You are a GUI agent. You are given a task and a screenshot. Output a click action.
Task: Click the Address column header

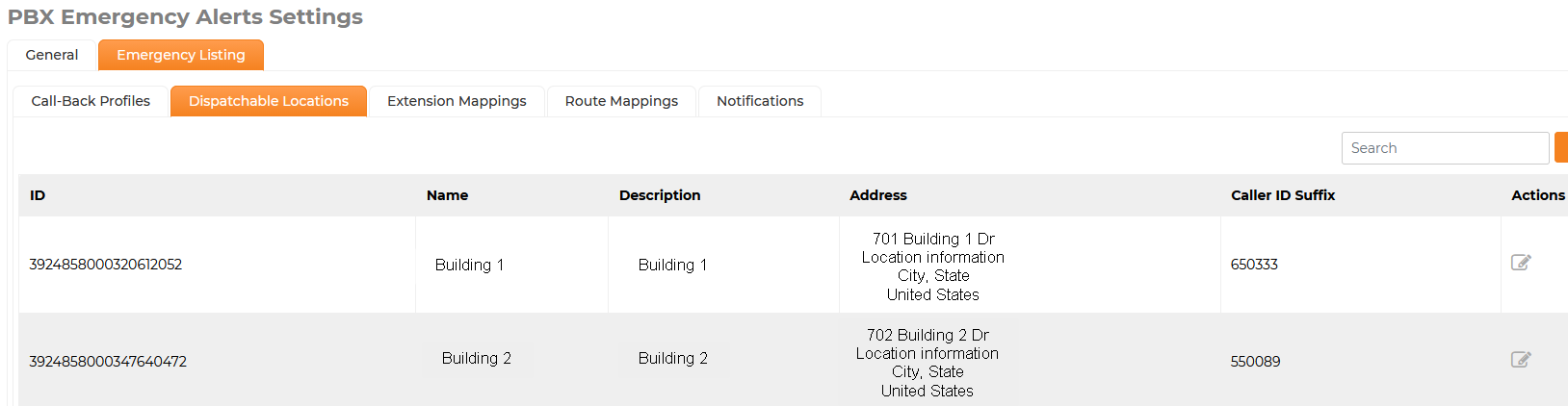[878, 195]
